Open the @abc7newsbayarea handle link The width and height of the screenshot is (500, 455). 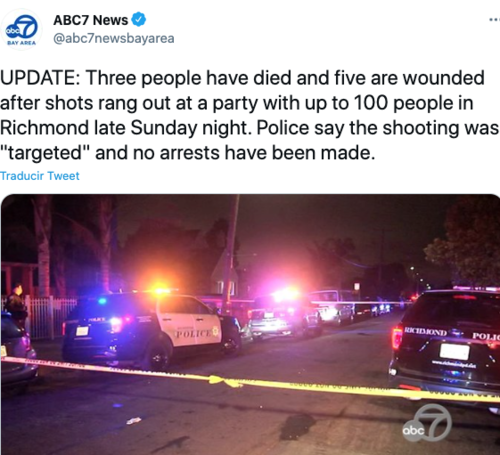click(114, 38)
